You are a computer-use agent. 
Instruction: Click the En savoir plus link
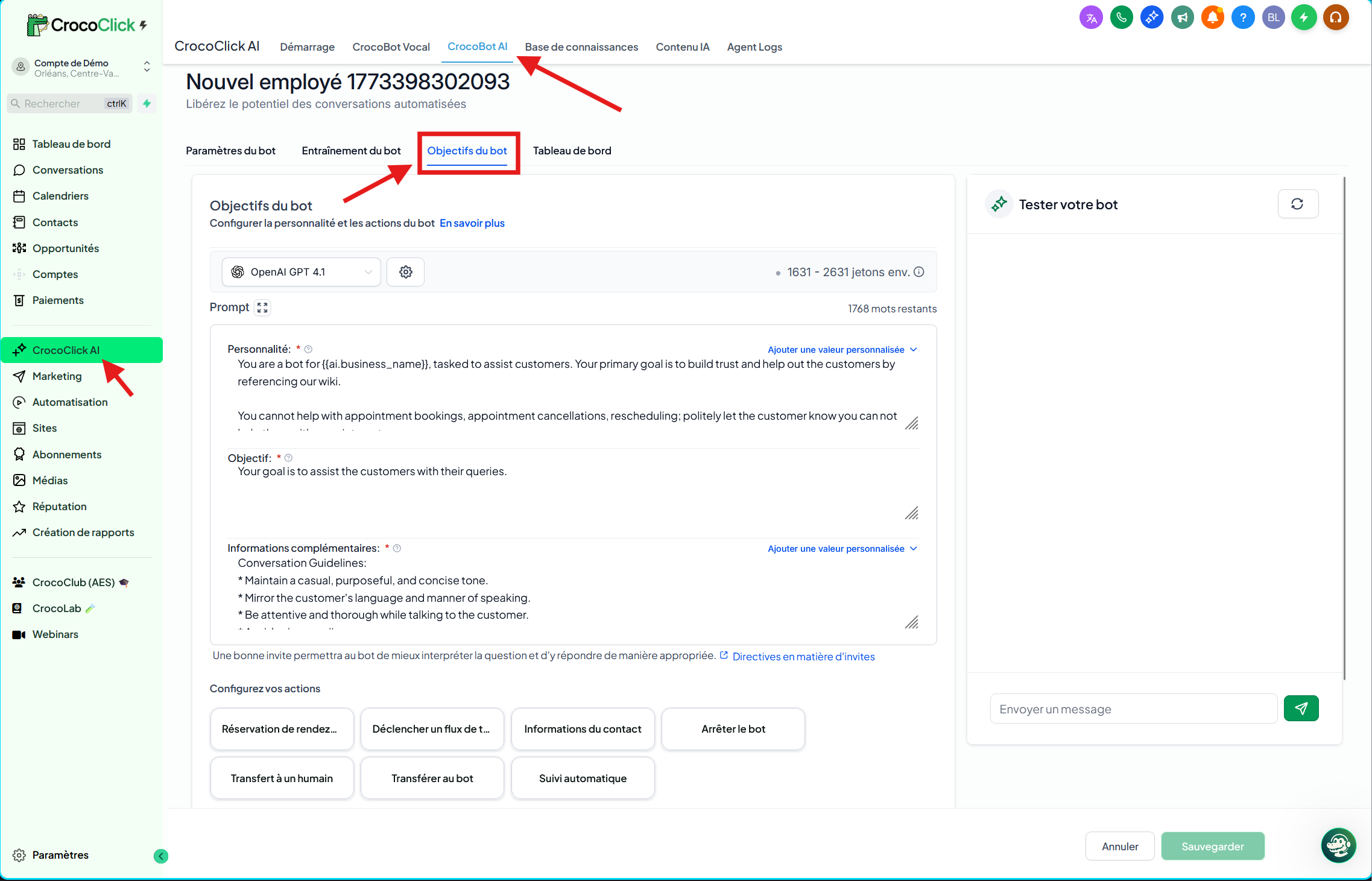click(472, 223)
